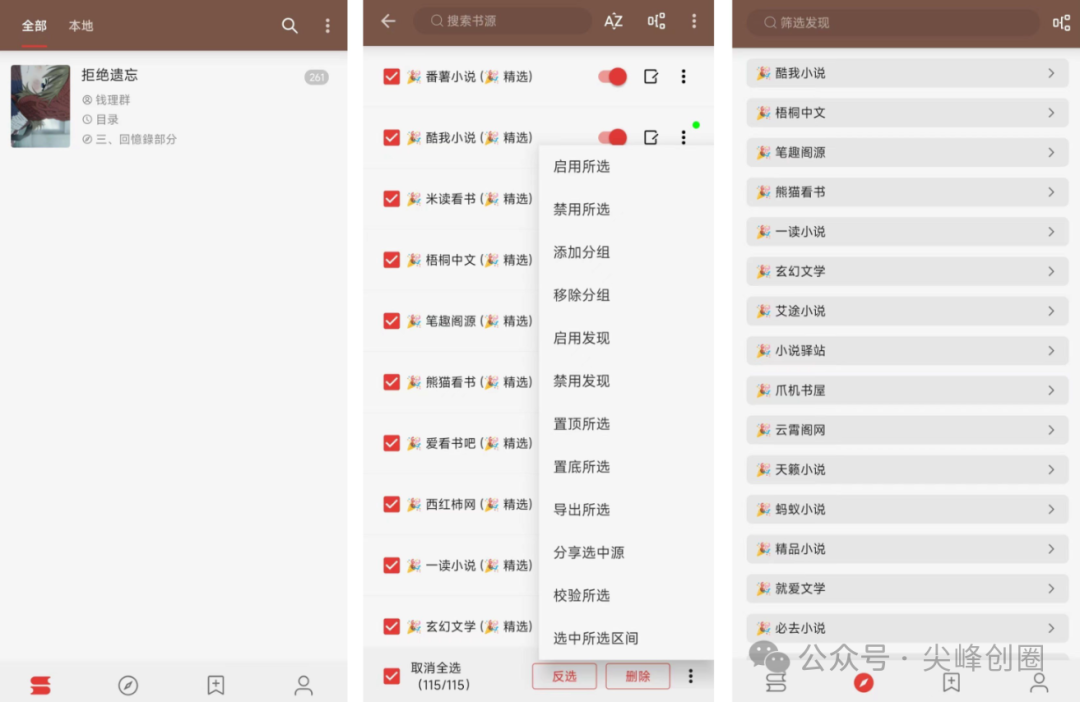Open bookmark icon in right screen
Screen dimensions: 1080x702
click(951, 683)
